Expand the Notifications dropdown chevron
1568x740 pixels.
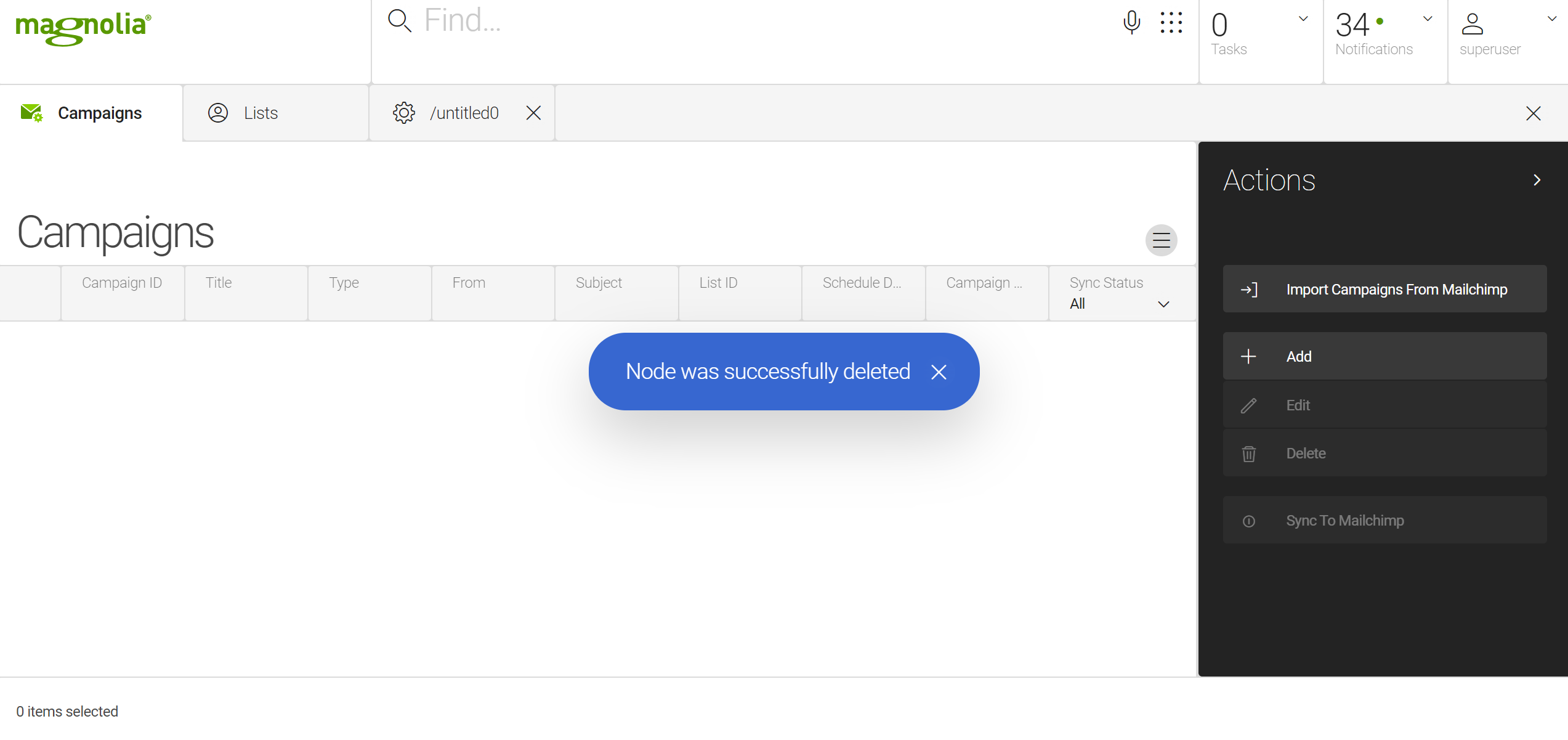tap(1428, 19)
